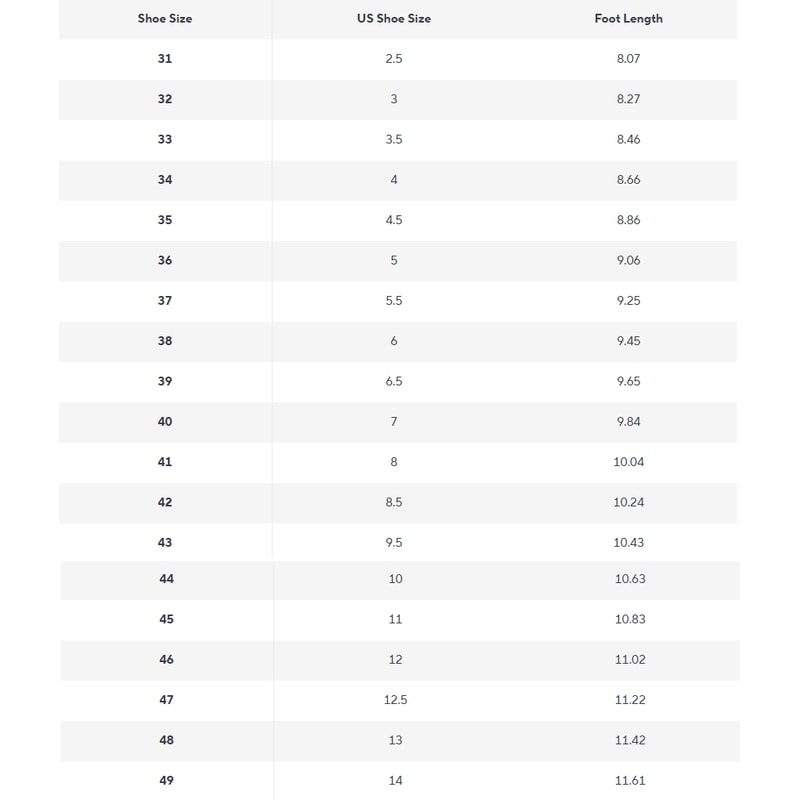Click US shoe size 9.5 value
This screenshot has height=800, width=800.
394,542
